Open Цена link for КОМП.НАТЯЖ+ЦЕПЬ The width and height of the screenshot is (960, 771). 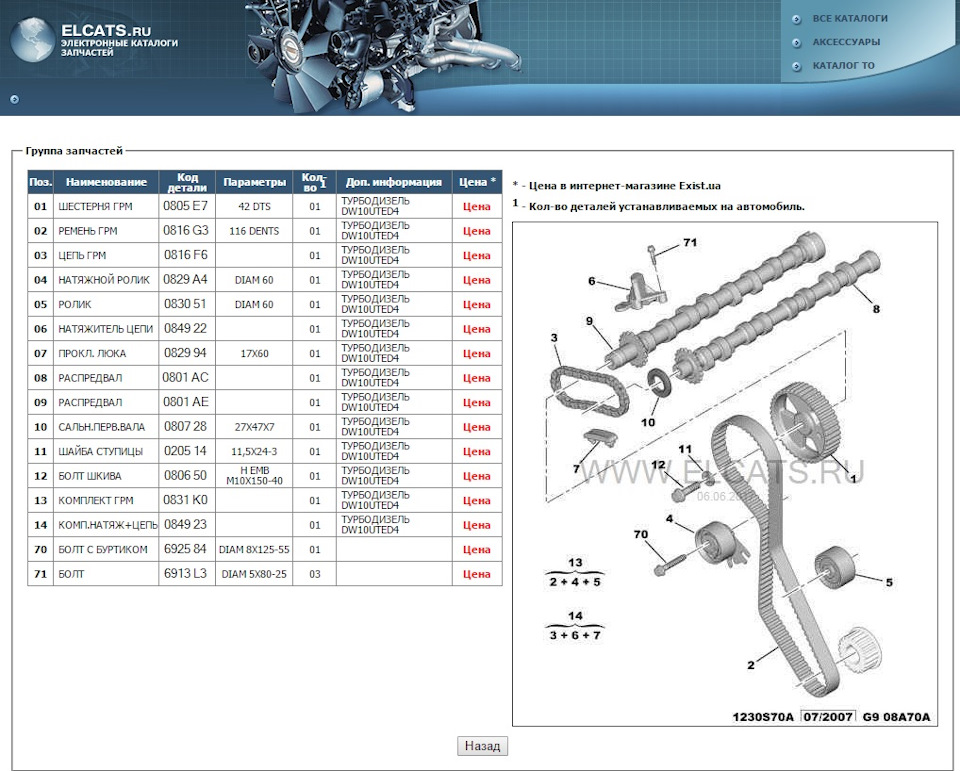point(476,525)
